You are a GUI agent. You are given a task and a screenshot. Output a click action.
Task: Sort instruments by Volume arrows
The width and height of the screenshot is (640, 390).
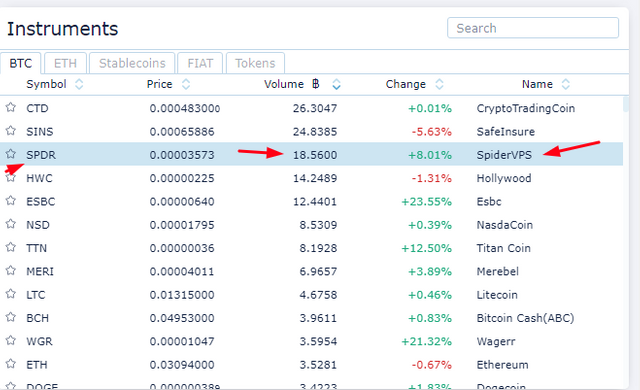point(336,84)
